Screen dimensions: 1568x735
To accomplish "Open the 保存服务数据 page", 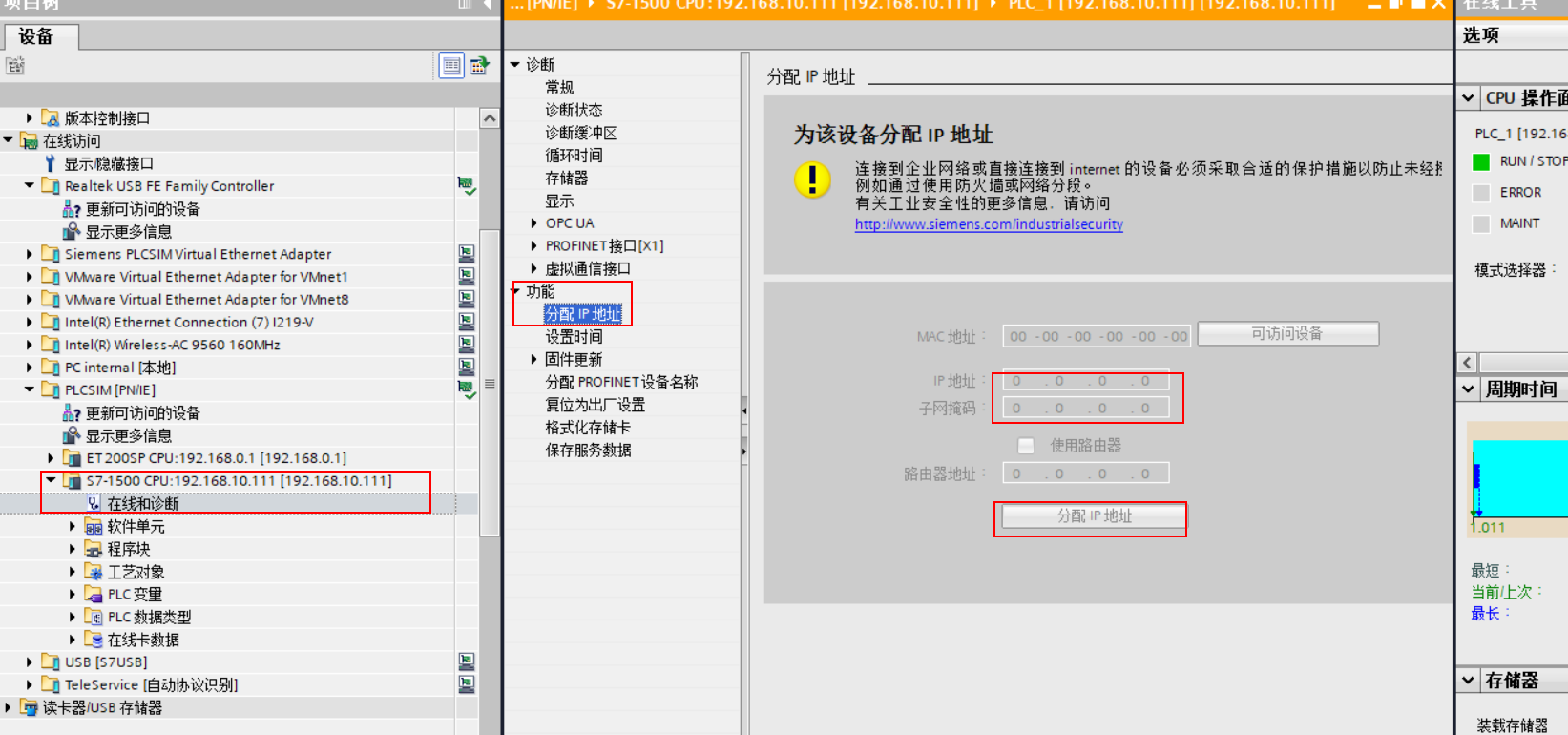I will 588,450.
